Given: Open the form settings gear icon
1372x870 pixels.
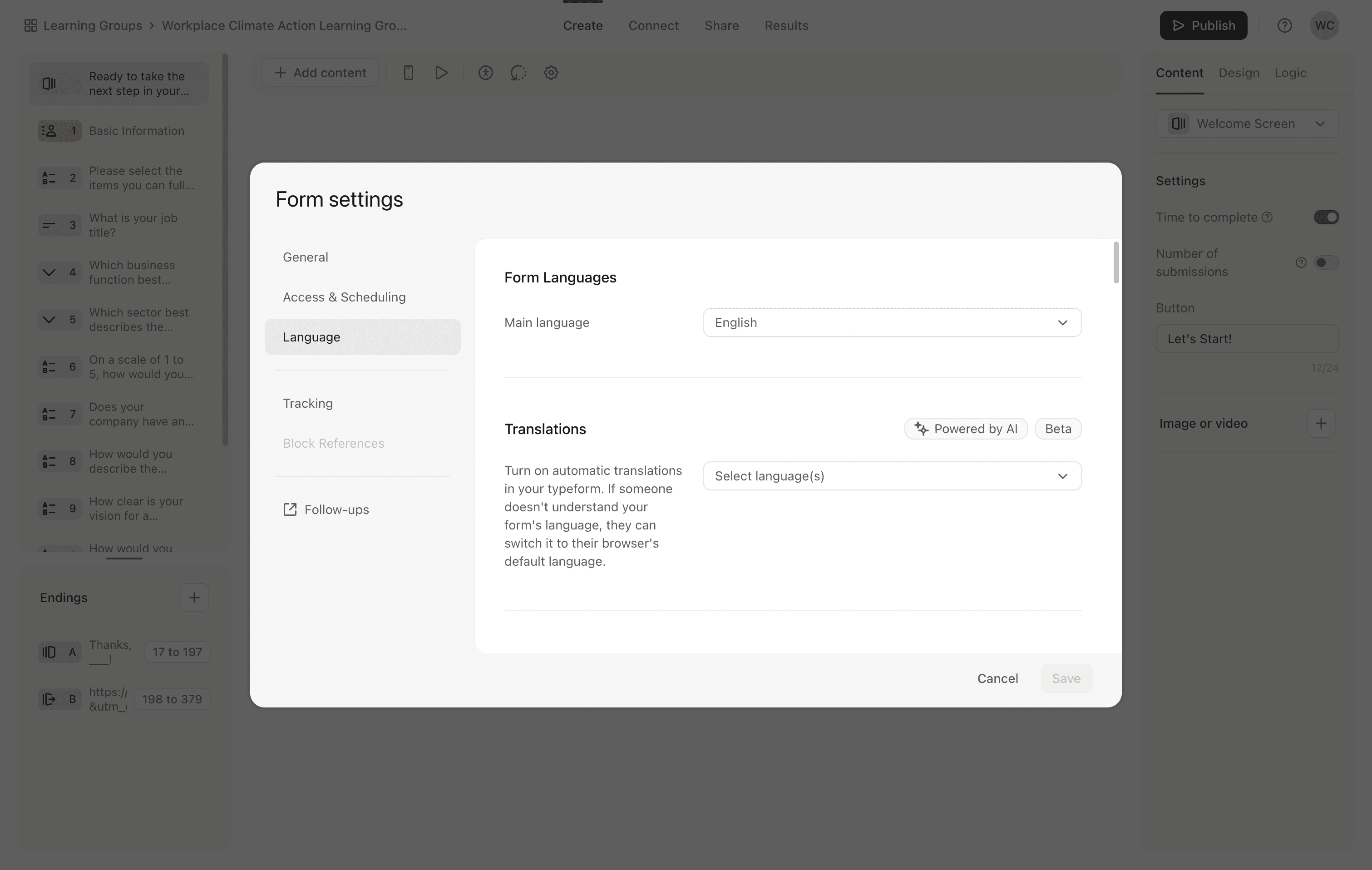Looking at the screenshot, I should [550, 73].
